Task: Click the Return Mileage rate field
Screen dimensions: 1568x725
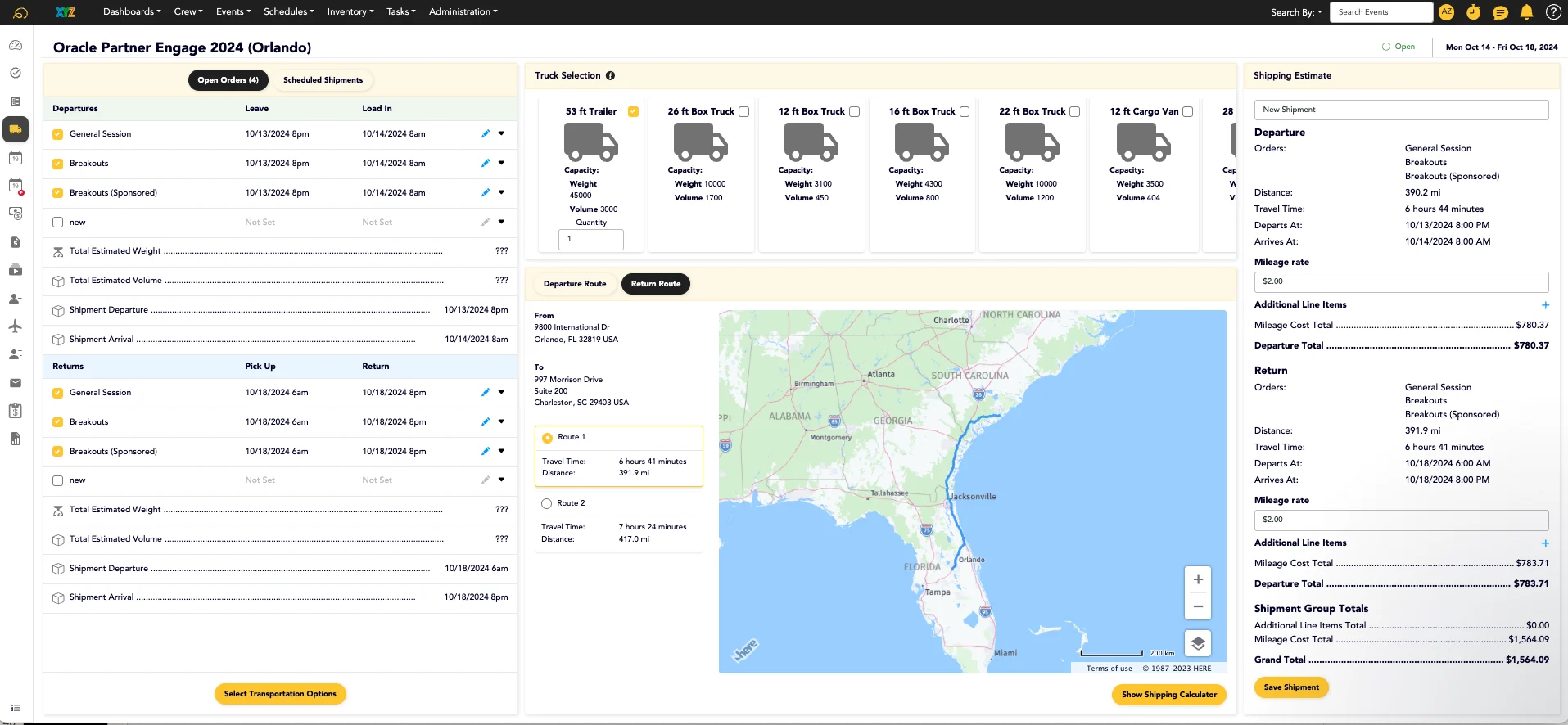Action: [1401, 520]
